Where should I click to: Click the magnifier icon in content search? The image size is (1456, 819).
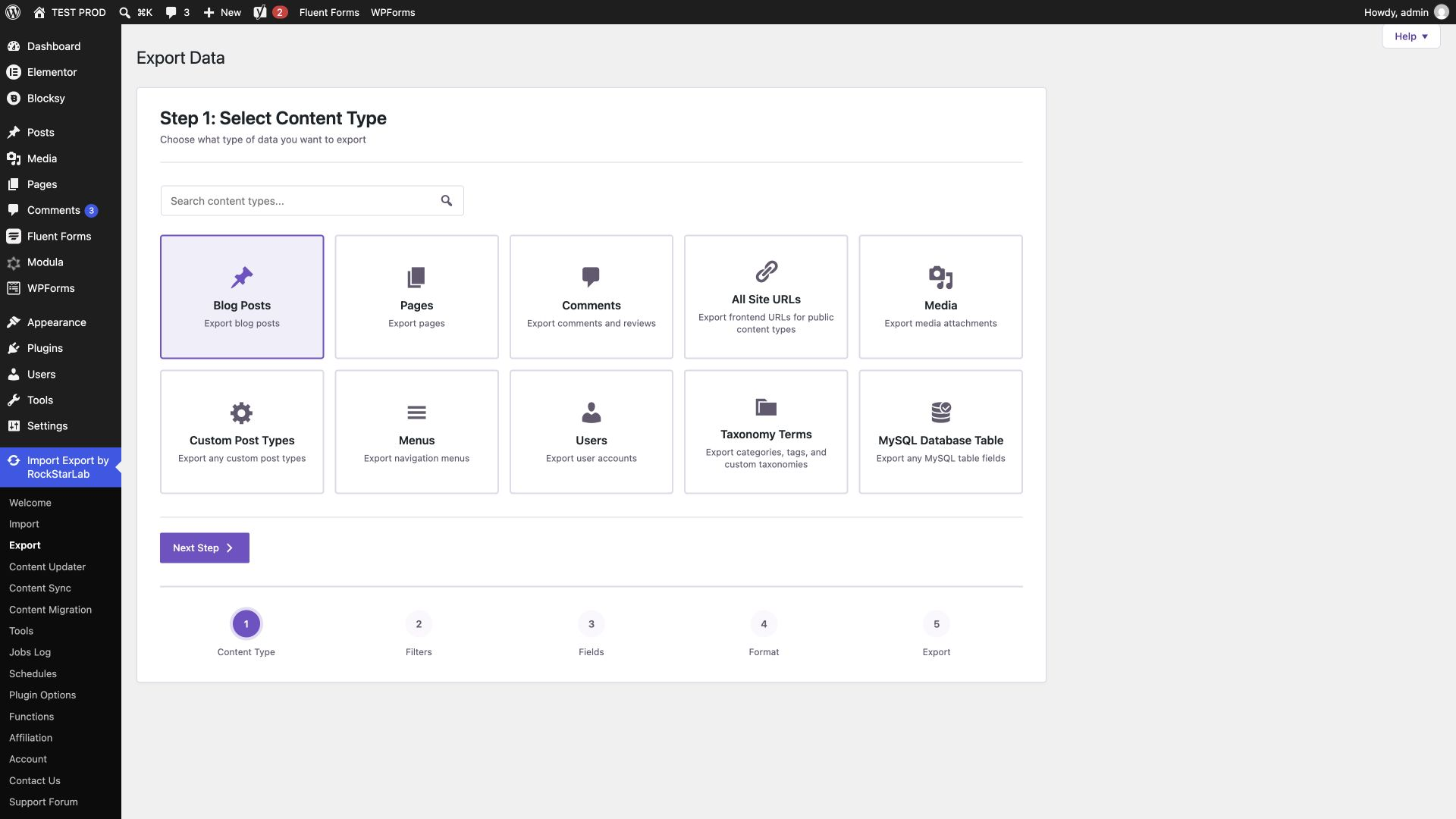(447, 201)
